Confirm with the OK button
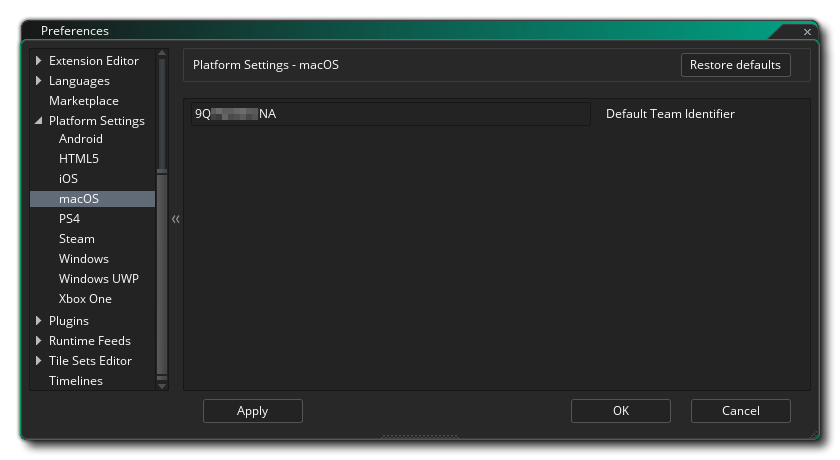Image resolution: width=840 pixels, height=460 pixels. 620,411
